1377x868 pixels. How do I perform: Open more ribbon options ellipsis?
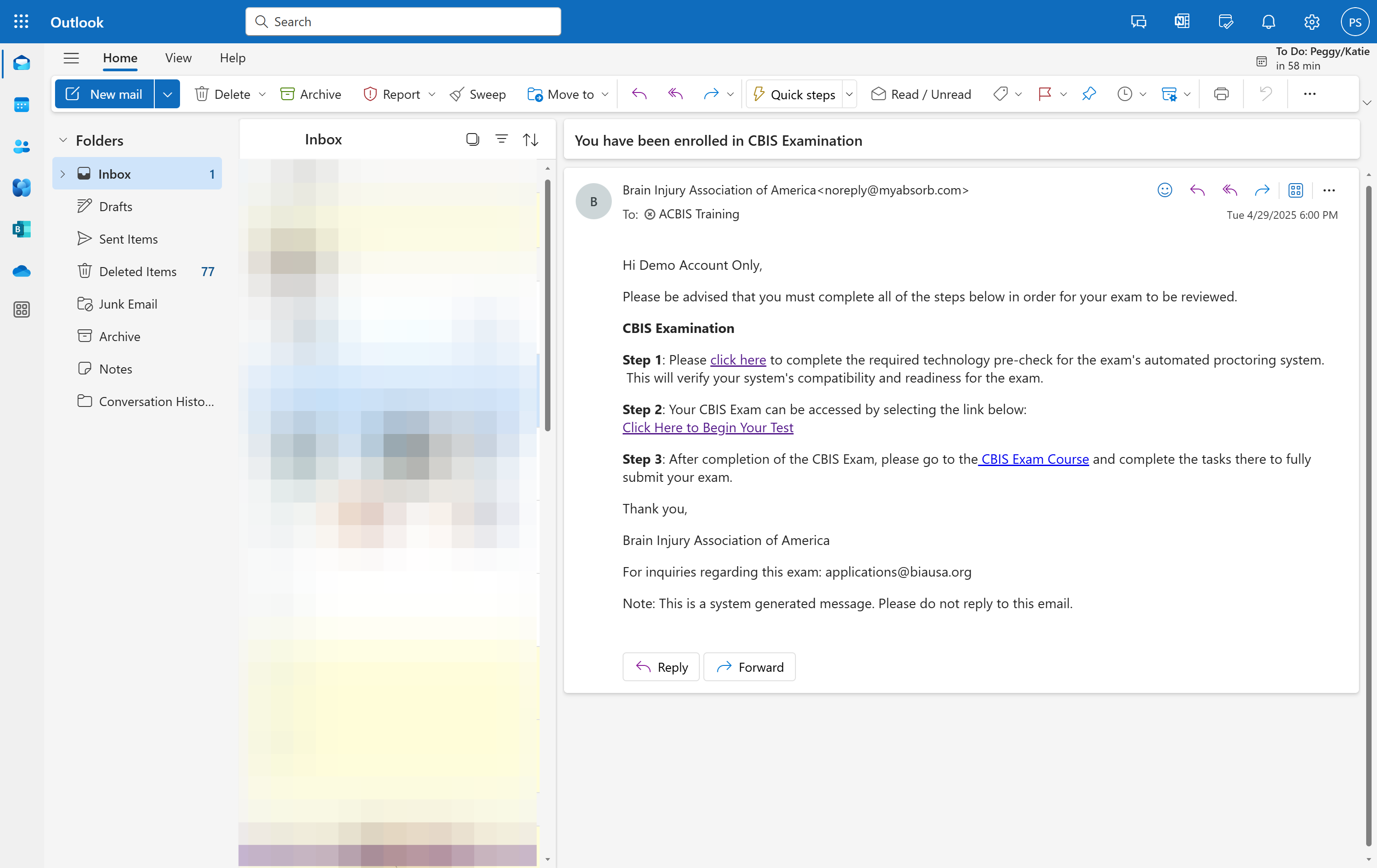click(1309, 94)
